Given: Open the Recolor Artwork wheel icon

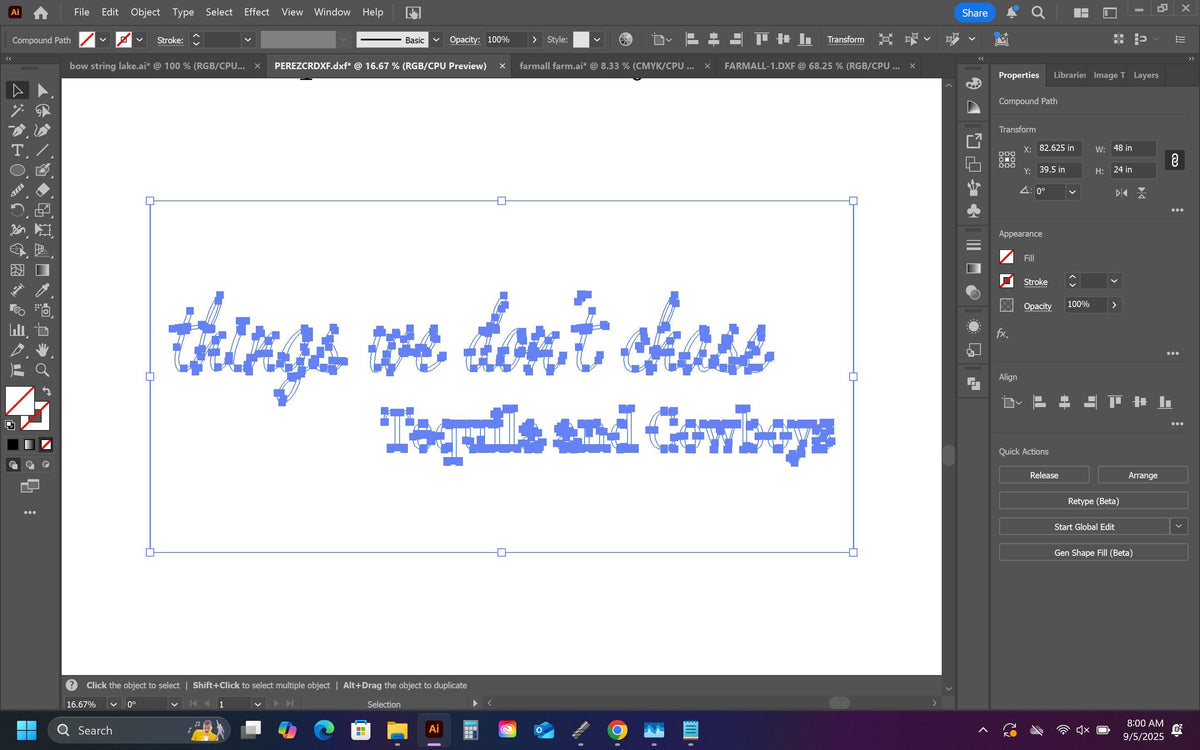Looking at the screenshot, I should pyautogui.click(x=626, y=39).
